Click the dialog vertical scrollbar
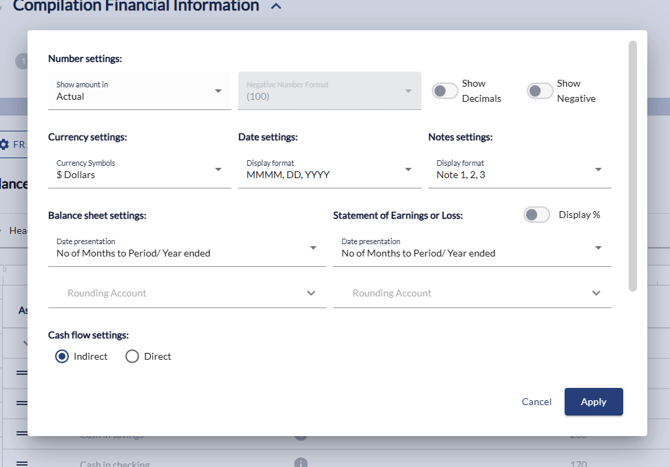Image resolution: width=670 pixels, height=467 pixels. point(631,165)
